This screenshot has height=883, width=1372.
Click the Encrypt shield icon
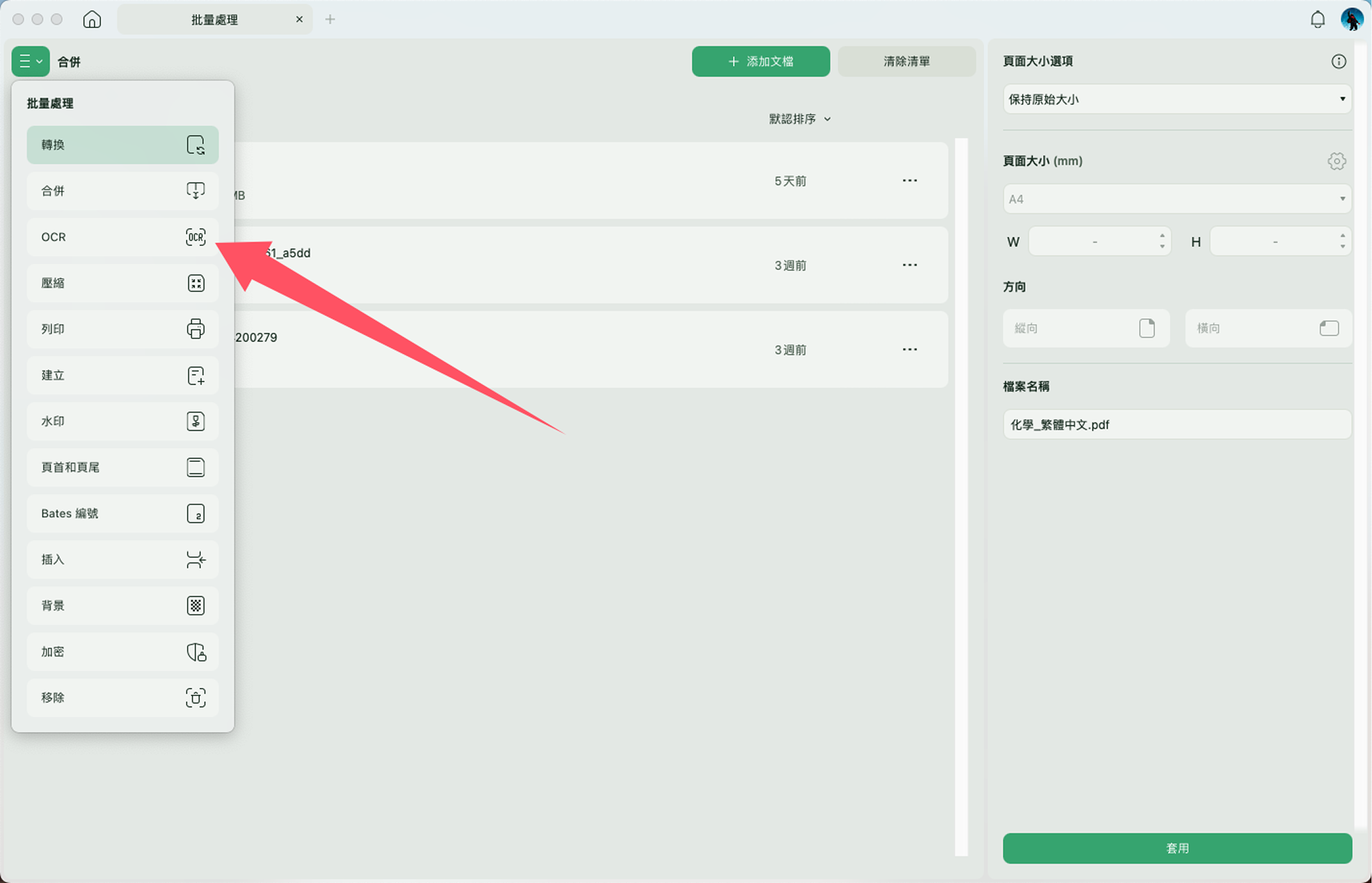coord(196,651)
